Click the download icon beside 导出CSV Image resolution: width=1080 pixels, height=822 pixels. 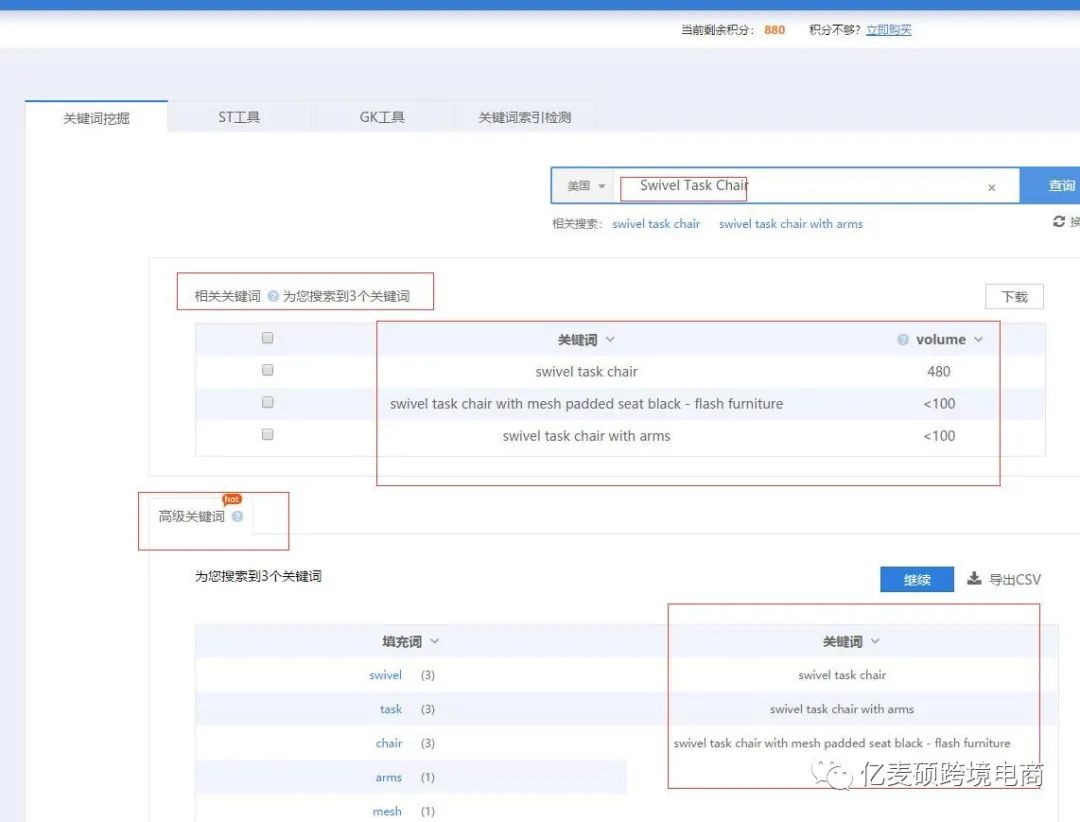pos(974,579)
